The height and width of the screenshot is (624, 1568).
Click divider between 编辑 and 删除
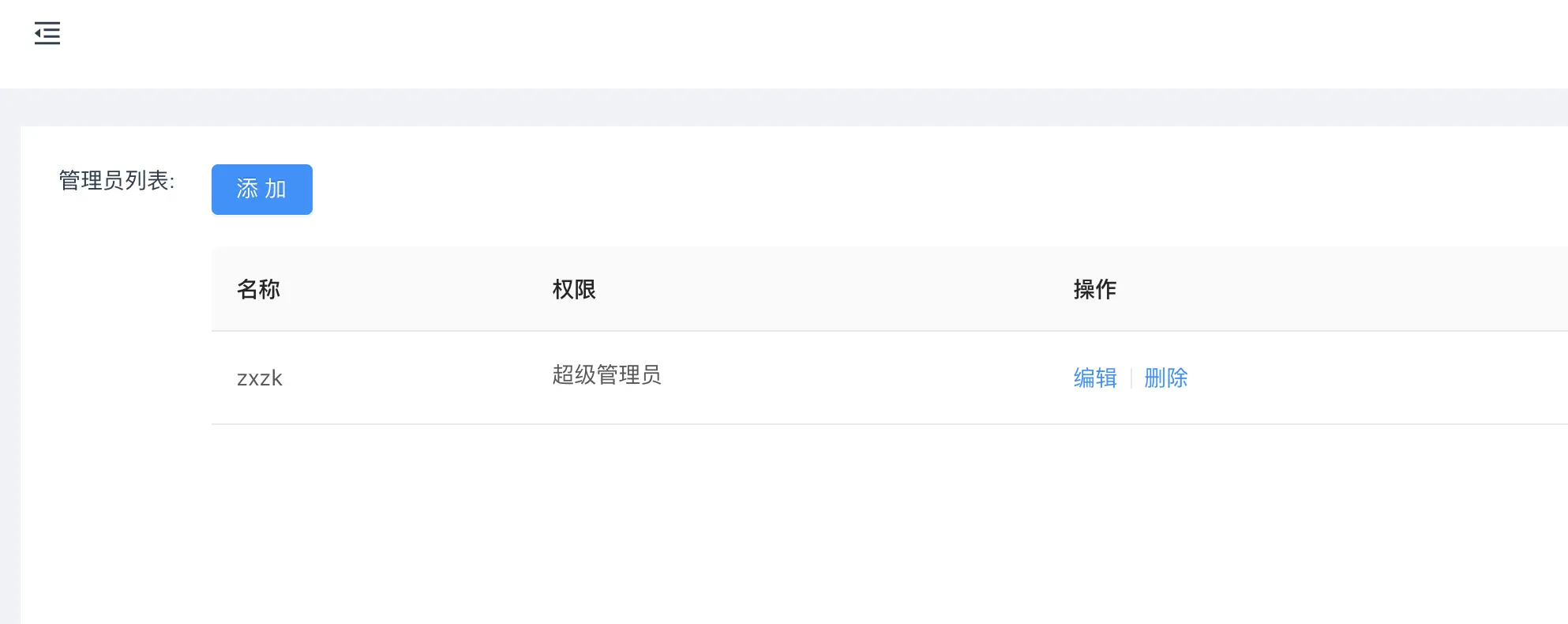(1131, 378)
